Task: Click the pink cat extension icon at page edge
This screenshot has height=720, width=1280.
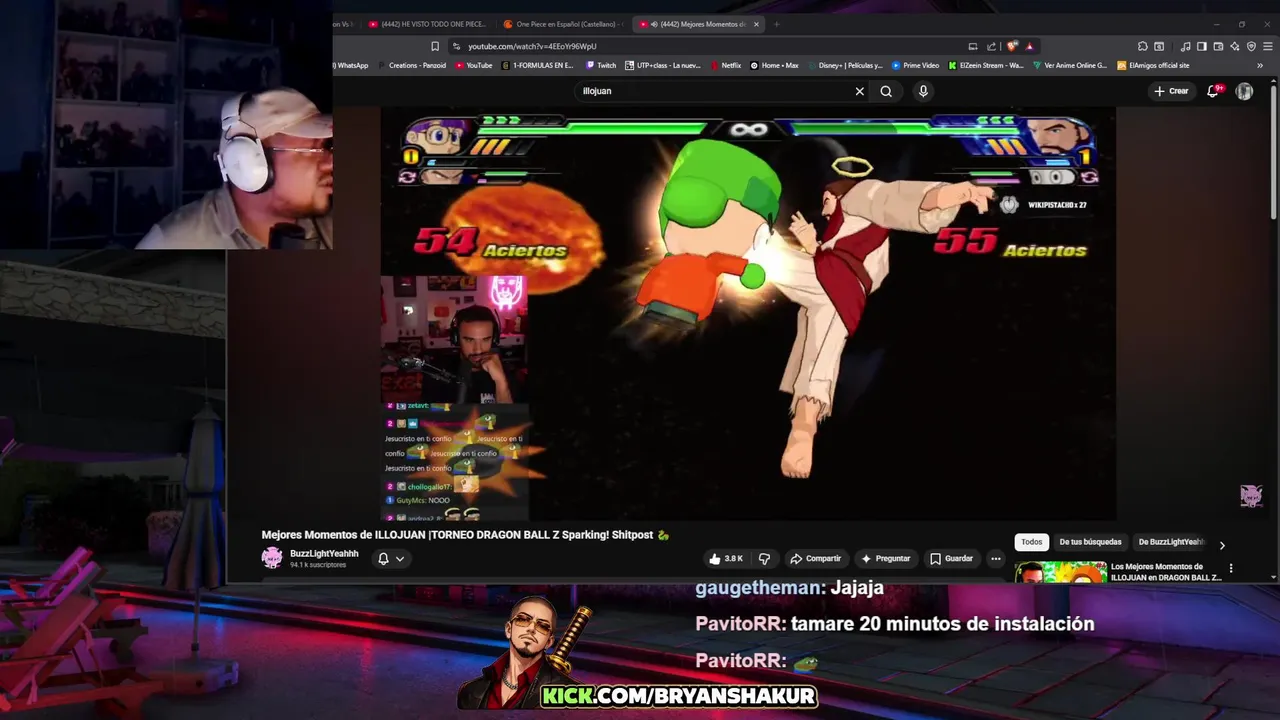Action: pyautogui.click(x=1251, y=496)
